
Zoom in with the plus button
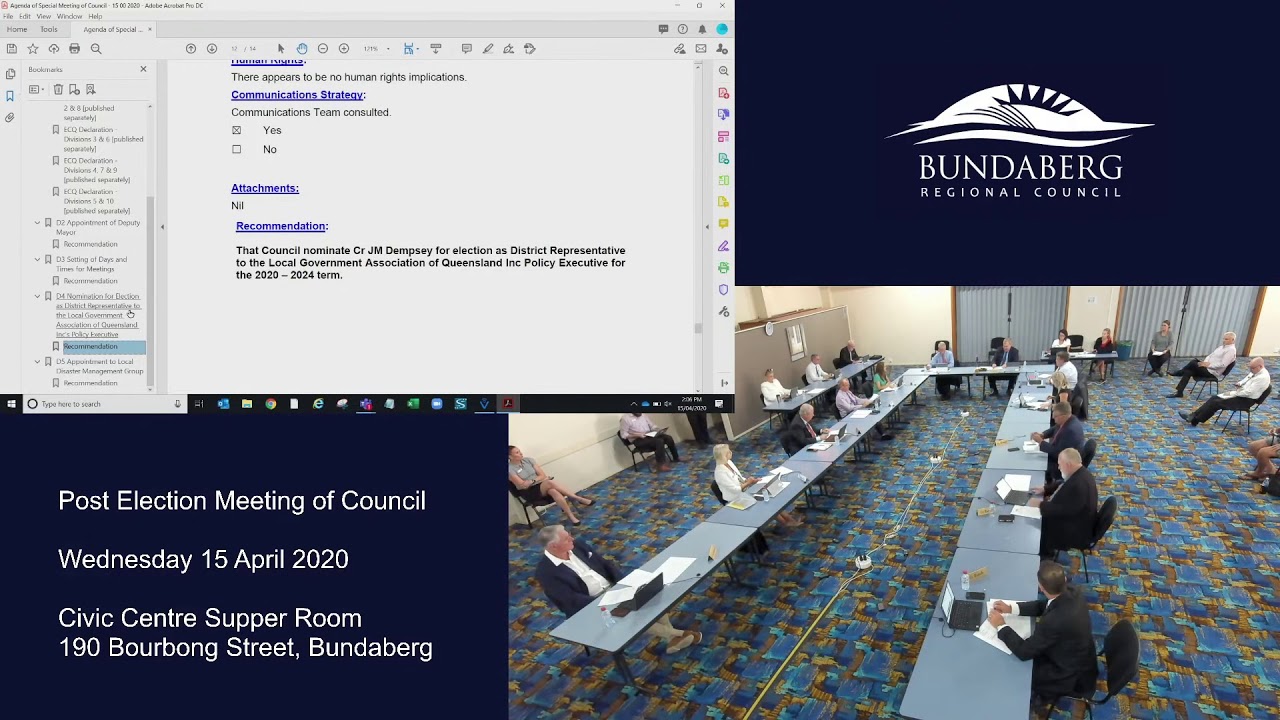click(x=344, y=48)
